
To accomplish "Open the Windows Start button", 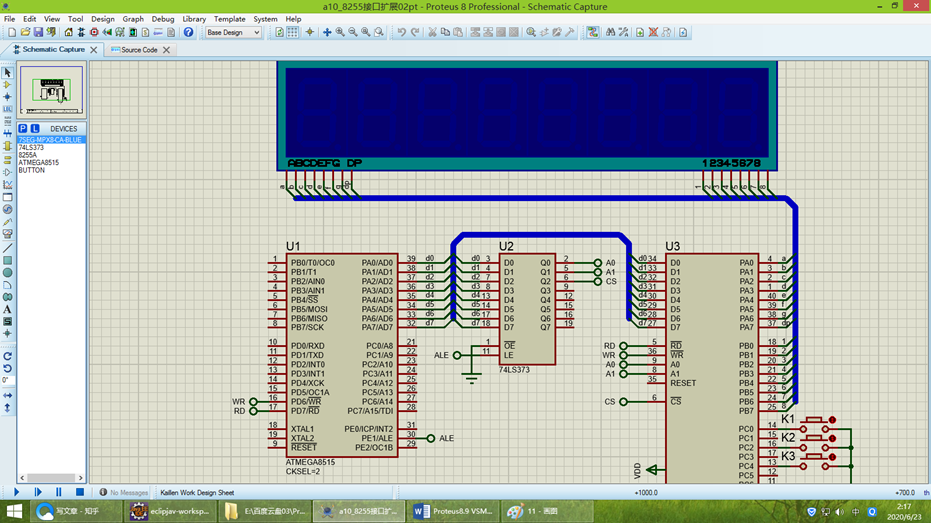I will tap(14, 512).
